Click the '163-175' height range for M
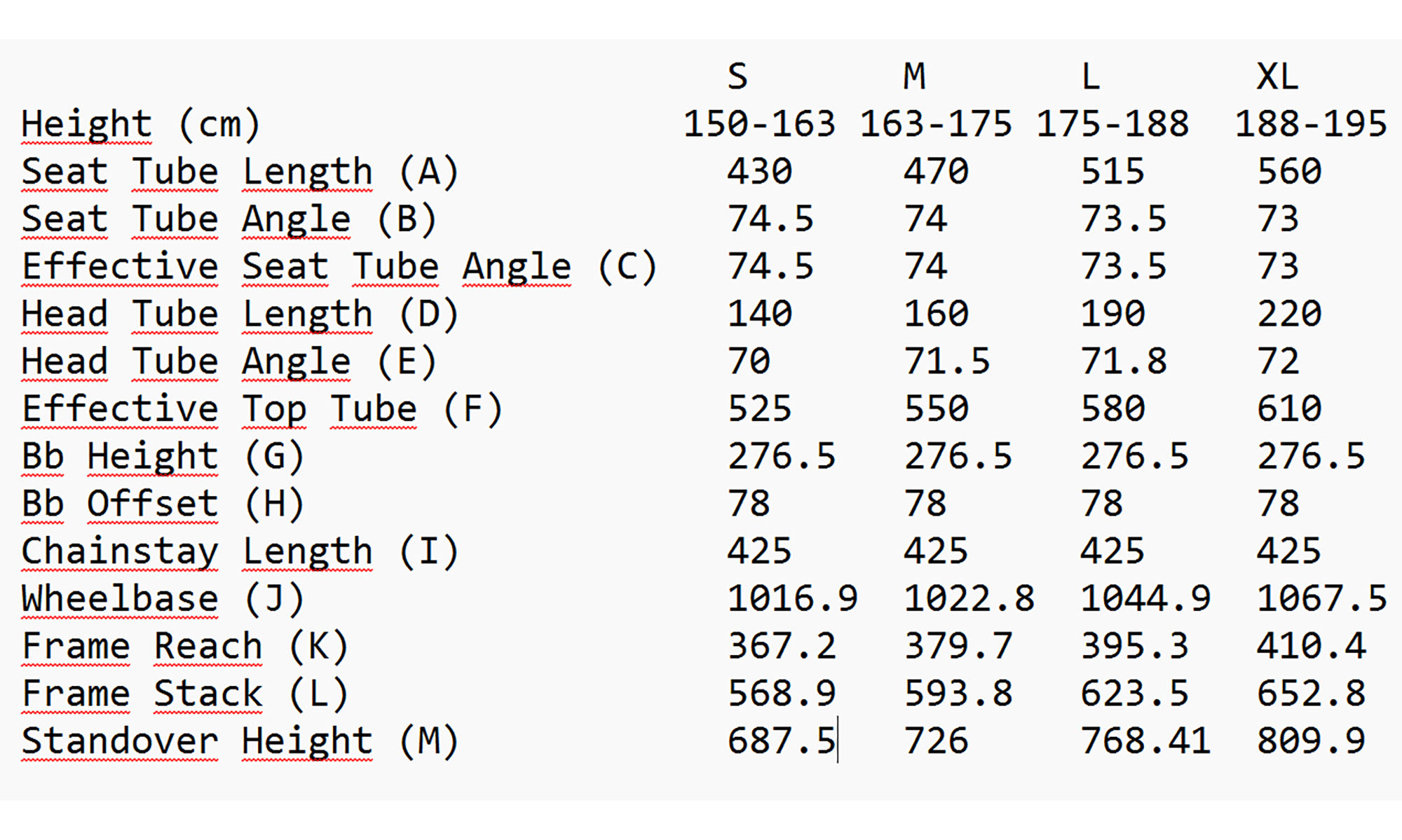Viewport: 1402px width, 840px height. coord(936,125)
